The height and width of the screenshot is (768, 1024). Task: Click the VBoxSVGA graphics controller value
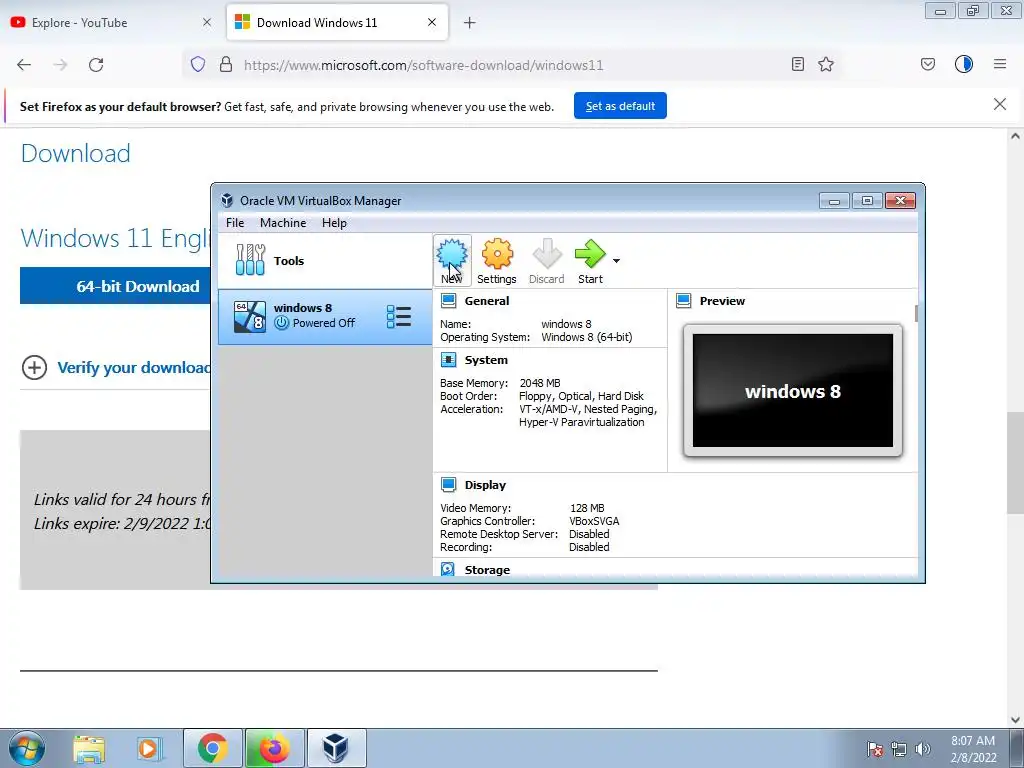[594, 521]
